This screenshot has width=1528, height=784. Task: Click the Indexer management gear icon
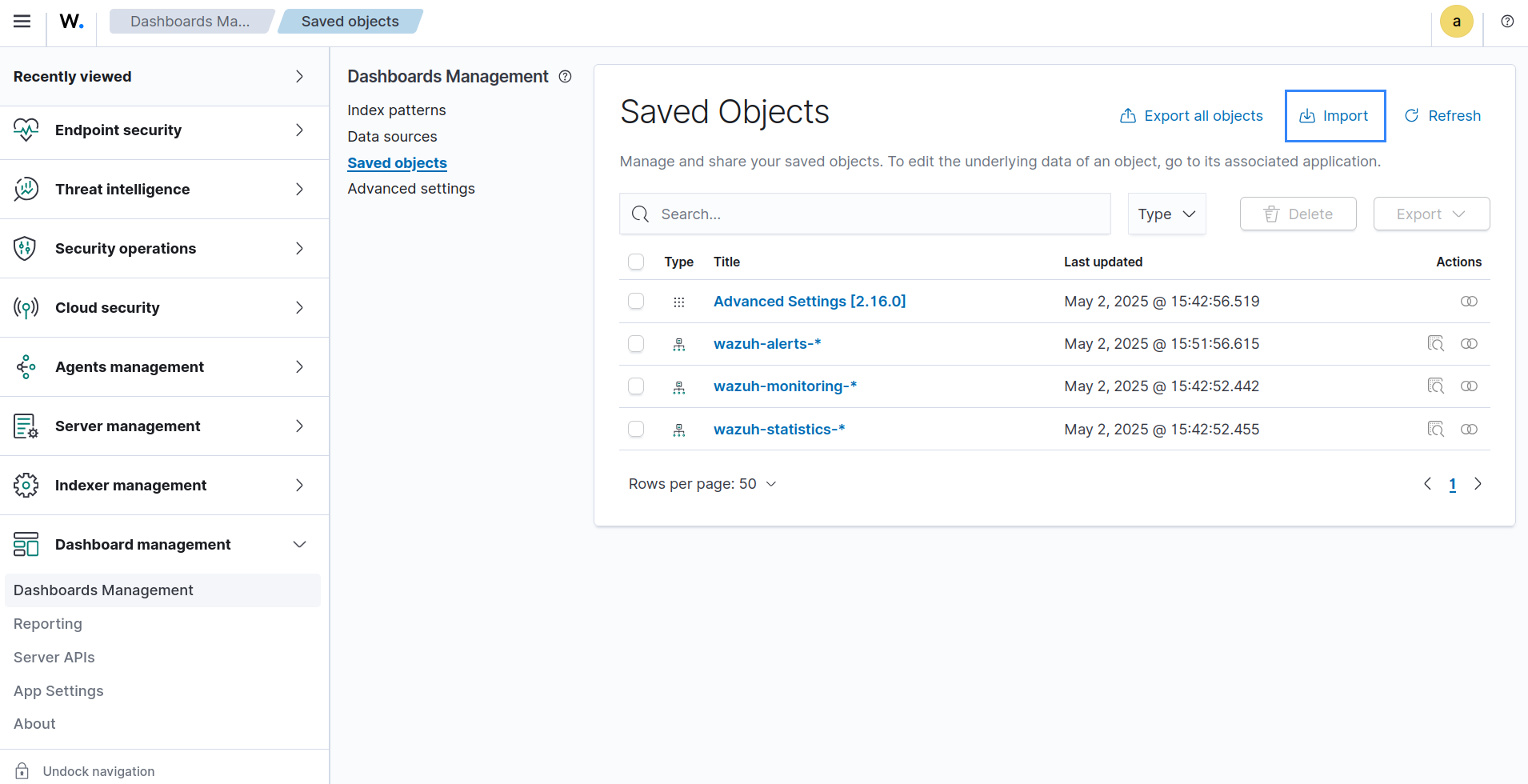click(26, 485)
